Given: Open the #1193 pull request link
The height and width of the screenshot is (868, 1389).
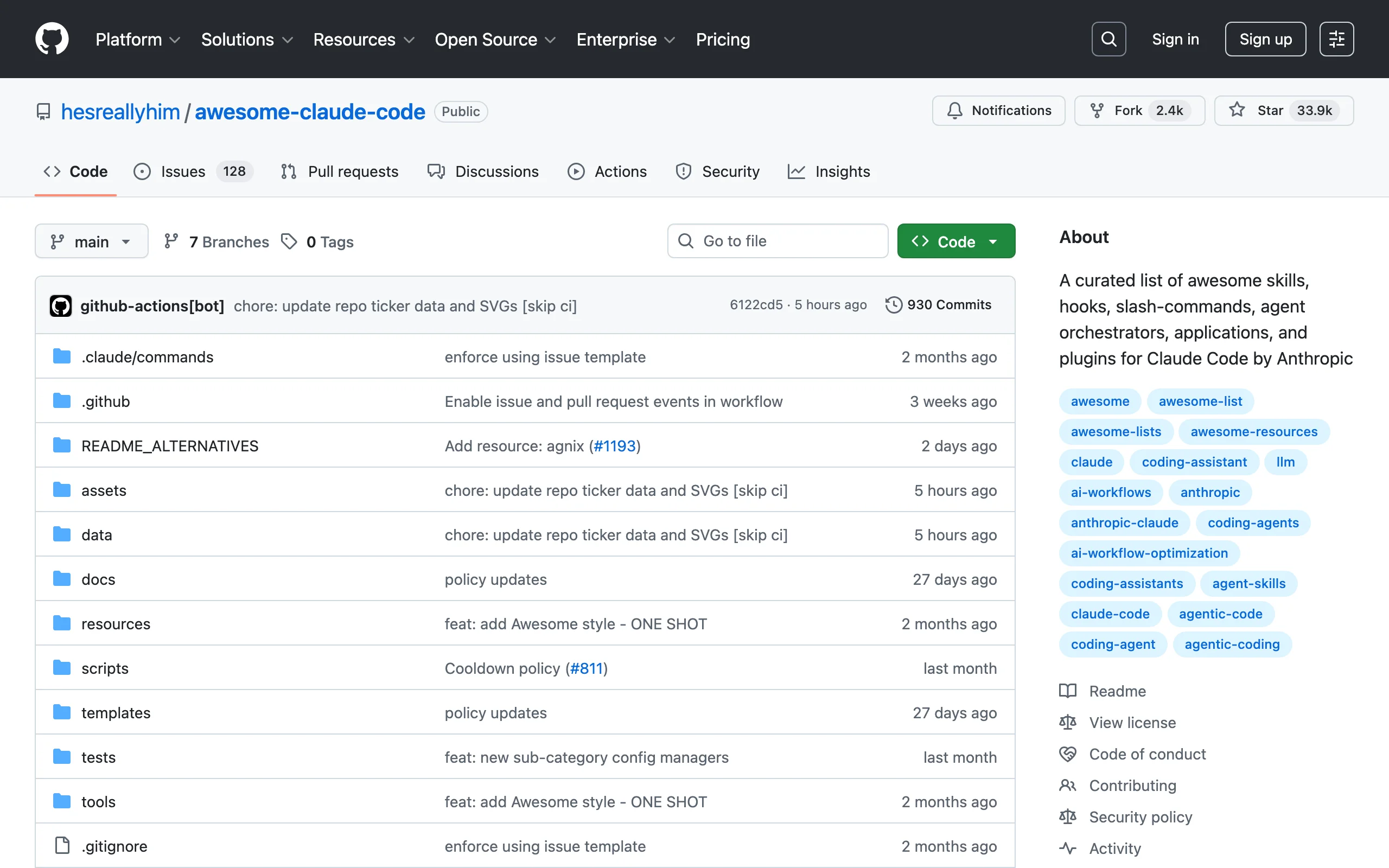Looking at the screenshot, I should click(x=614, y=445).
